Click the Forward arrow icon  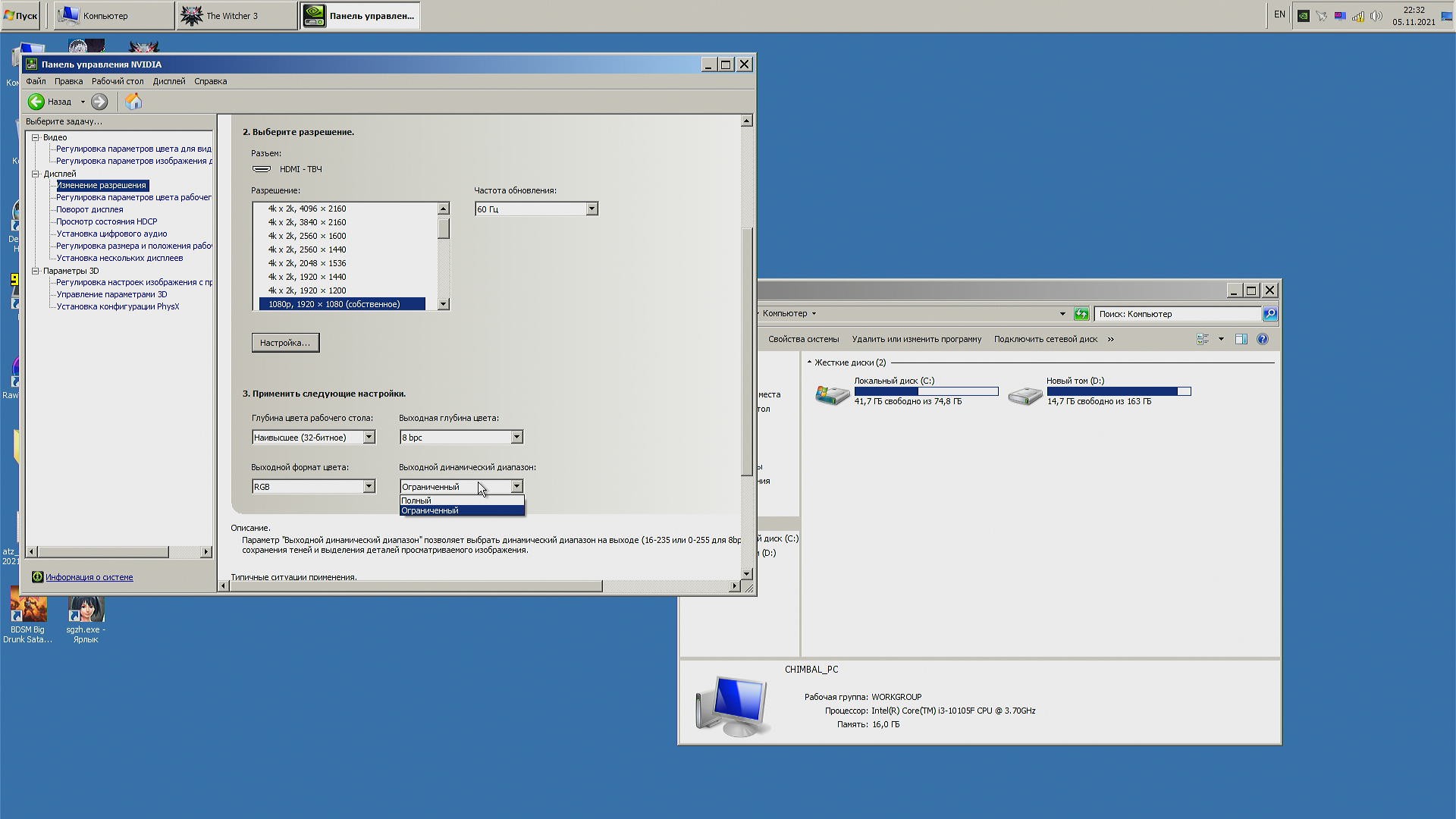[x=99, y=102]
